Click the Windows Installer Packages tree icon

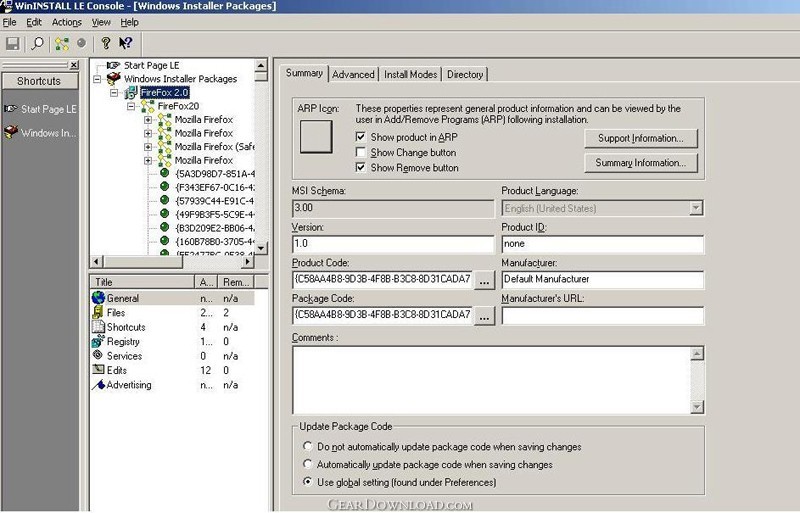tap(113, 79)
